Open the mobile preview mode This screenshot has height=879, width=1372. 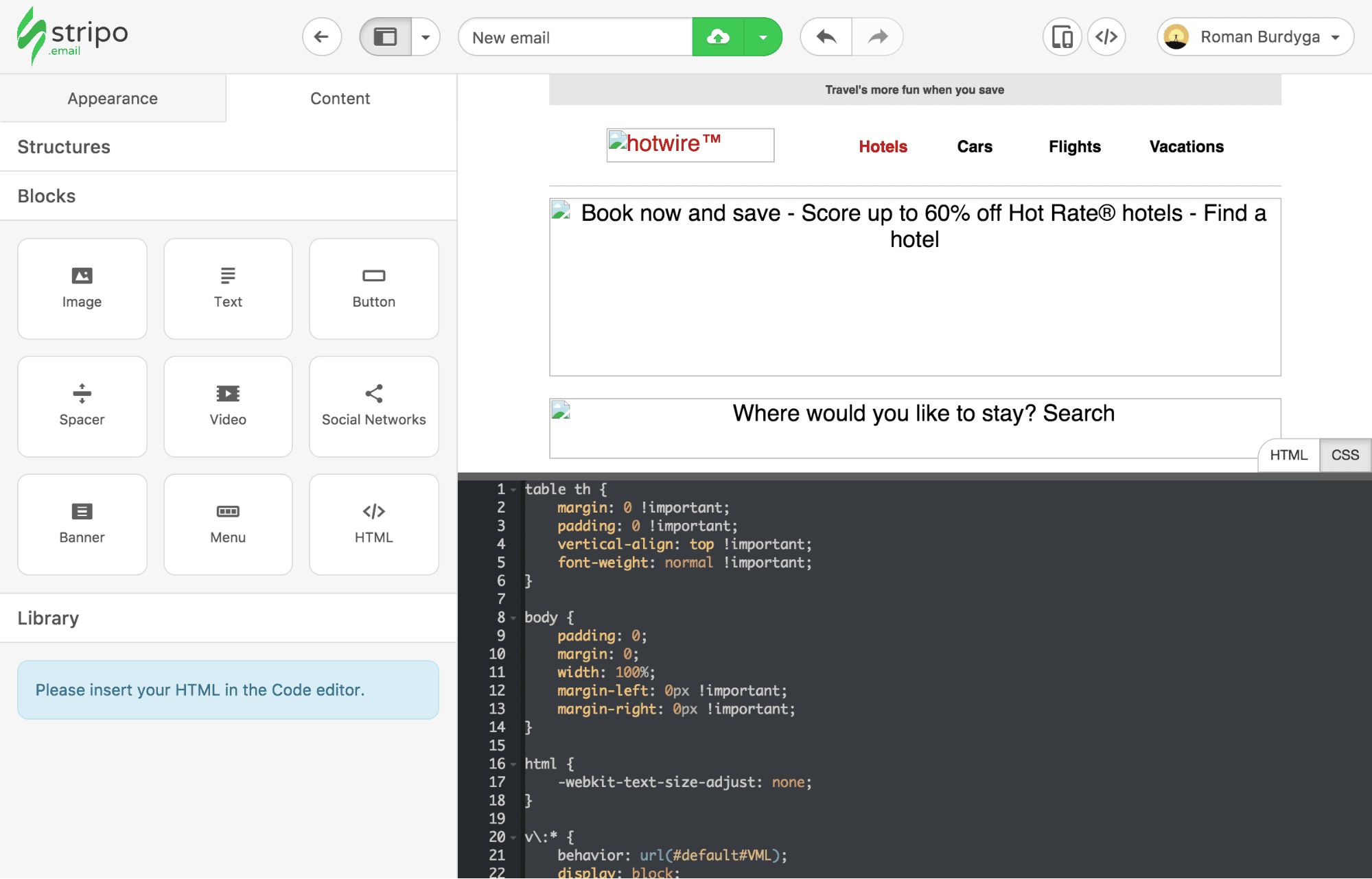[x=1062, y=36]
